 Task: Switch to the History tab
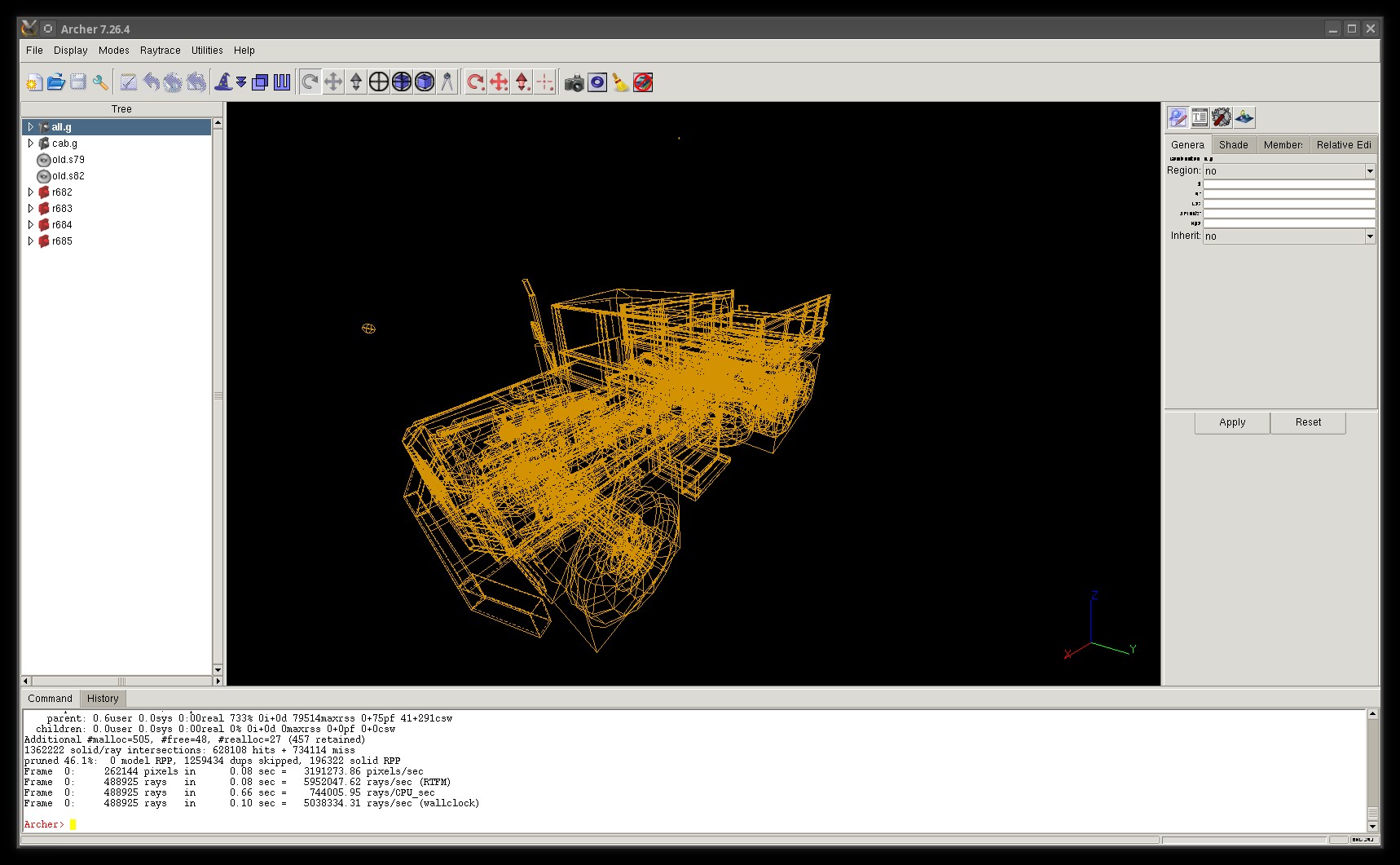pyautogui.click(x=103, y=699)
